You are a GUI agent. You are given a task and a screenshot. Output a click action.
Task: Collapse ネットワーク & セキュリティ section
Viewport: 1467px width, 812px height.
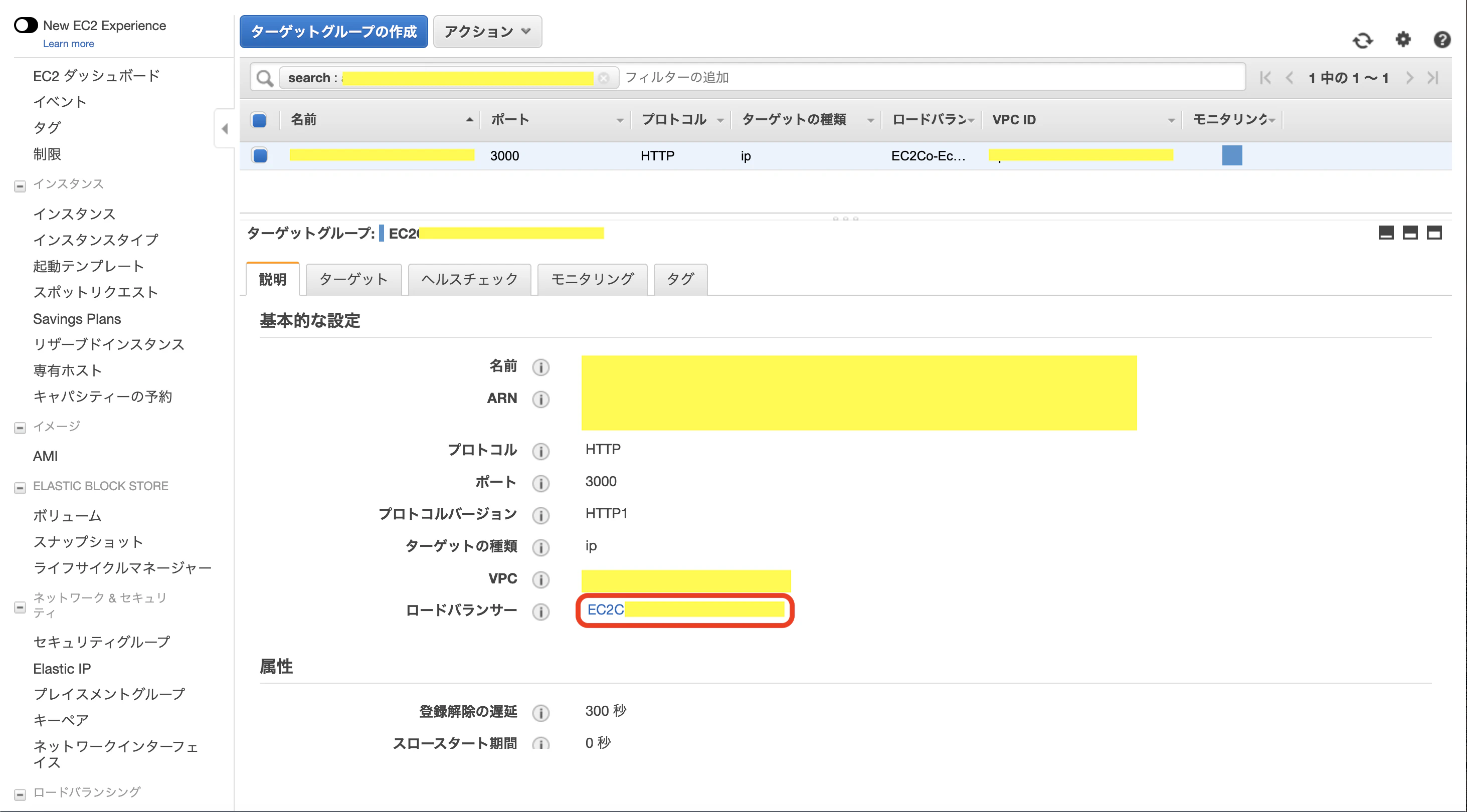(20, 607)
